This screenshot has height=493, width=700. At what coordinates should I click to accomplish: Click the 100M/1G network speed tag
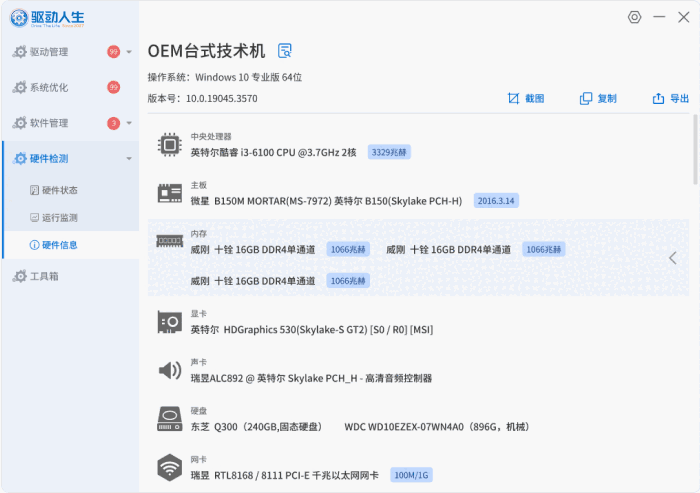(x=411, y=475)
